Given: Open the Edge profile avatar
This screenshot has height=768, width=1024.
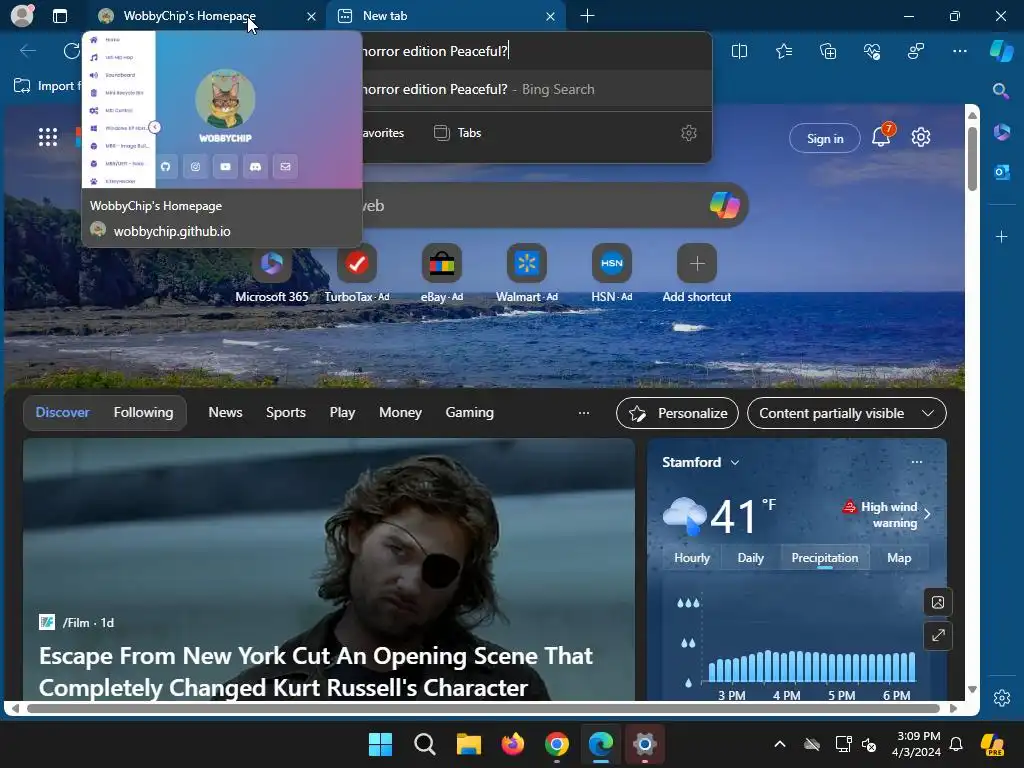Looking at the screenshot, I should (22, 16).
